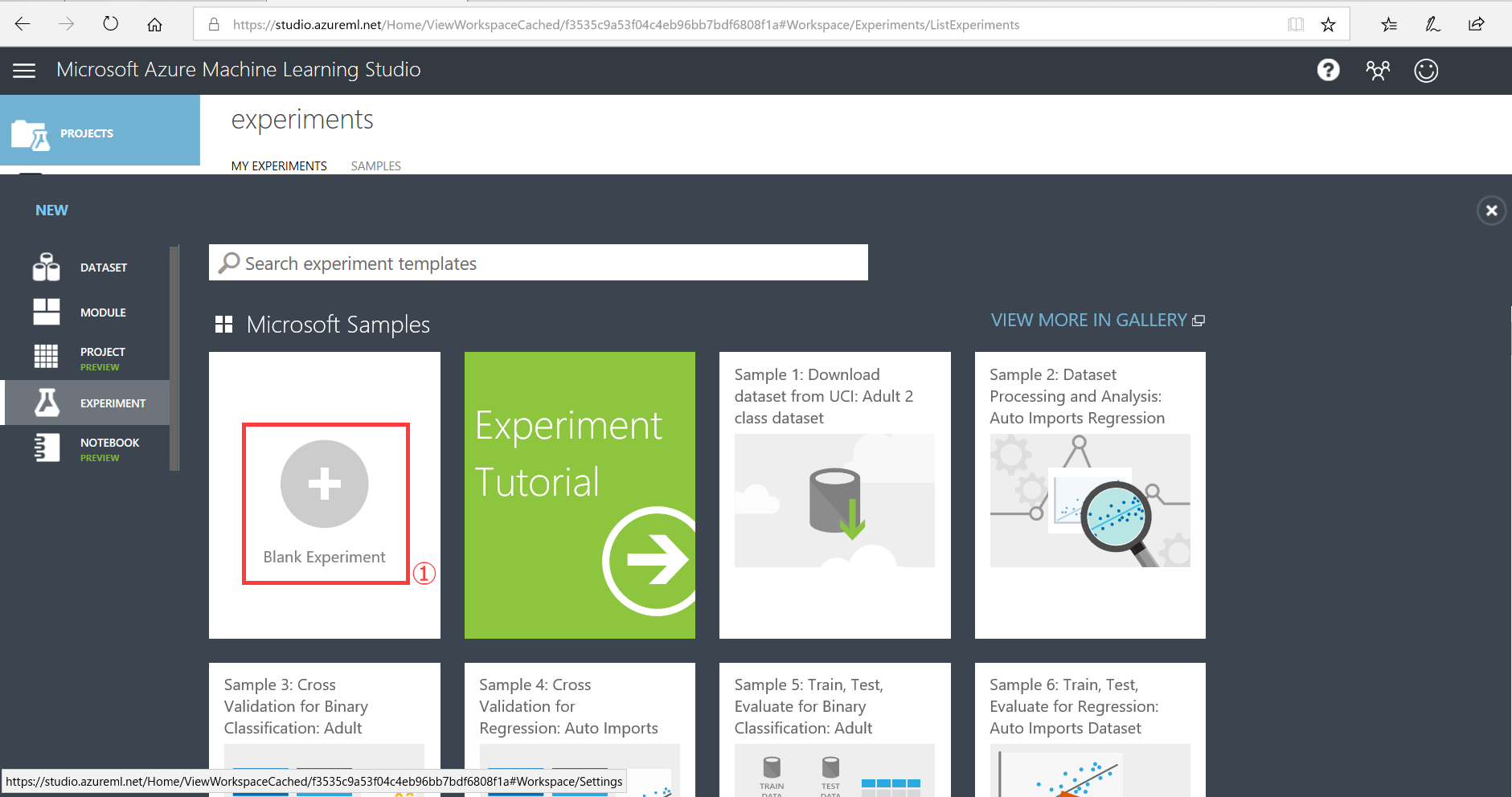Select EXPERIMENT in the NEW menu
The width and height of the screenshot is (1512, 797).
coord(87,403)
